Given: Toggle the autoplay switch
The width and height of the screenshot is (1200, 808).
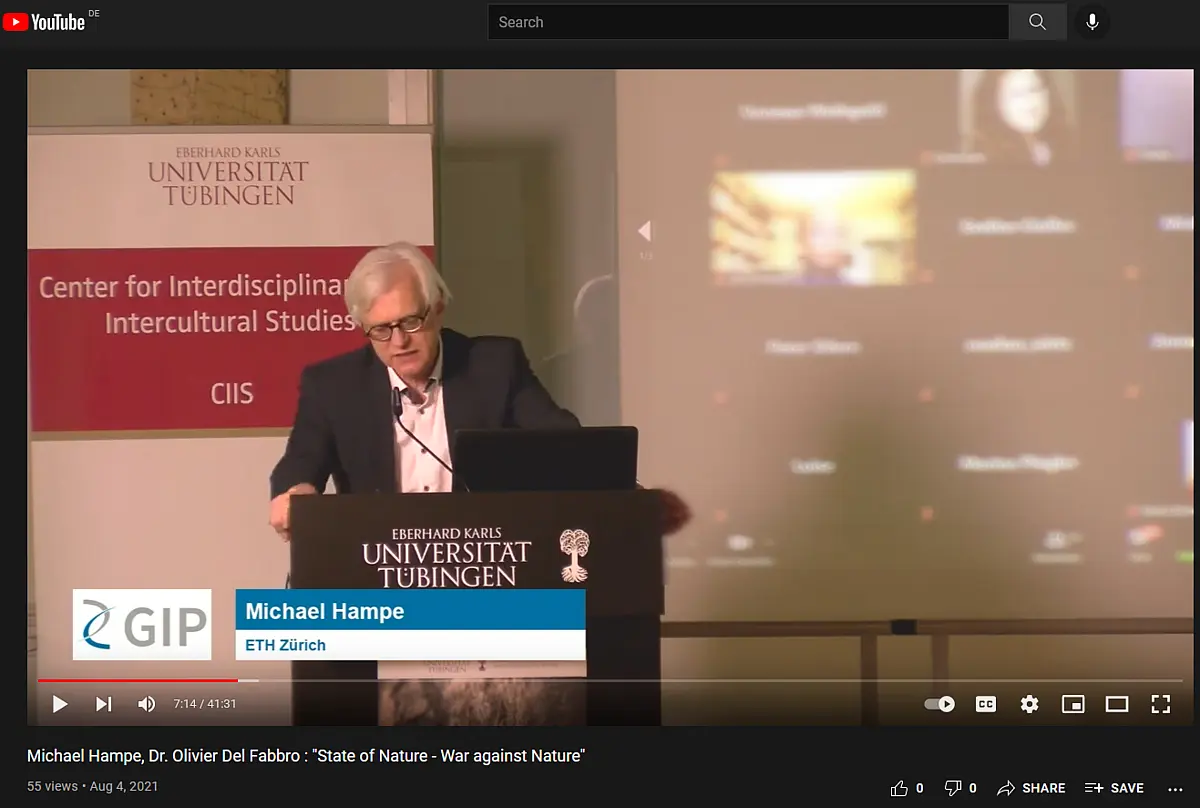Looking at the screenshot, I should 939,704.
